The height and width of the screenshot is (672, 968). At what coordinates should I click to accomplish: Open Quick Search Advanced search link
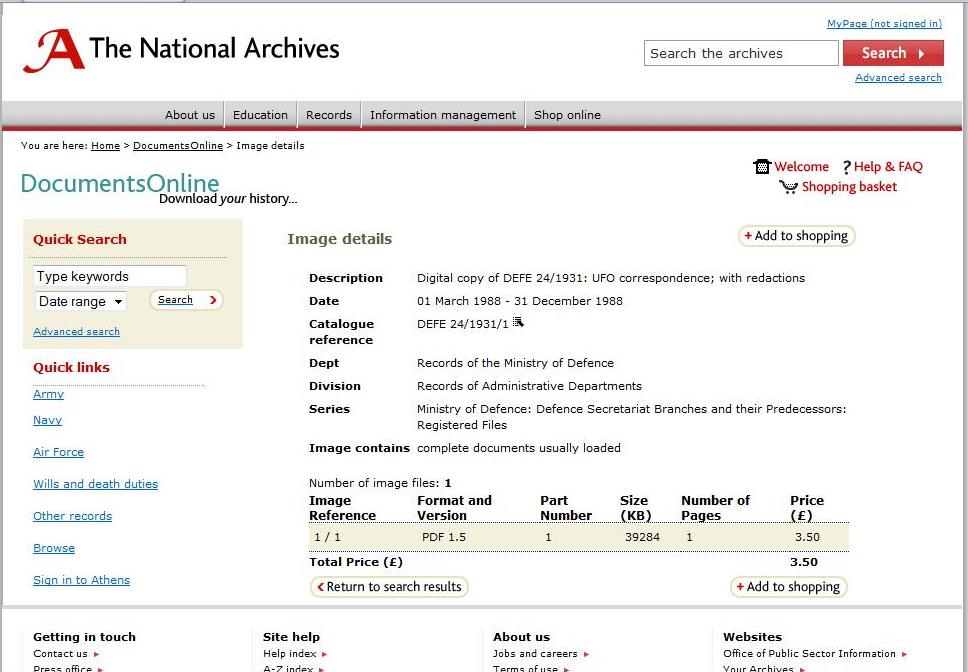[x=77, y=331]
